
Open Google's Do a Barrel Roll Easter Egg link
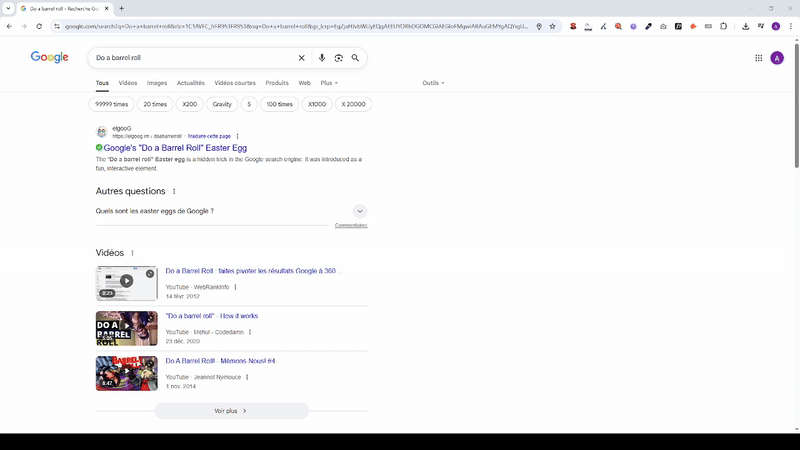(x=175, y=148)
